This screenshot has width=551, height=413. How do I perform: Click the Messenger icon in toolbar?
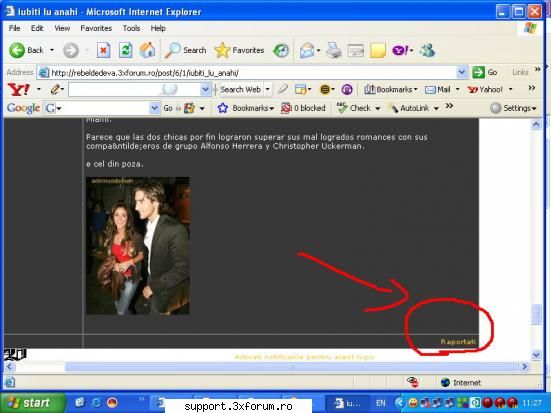427,50
